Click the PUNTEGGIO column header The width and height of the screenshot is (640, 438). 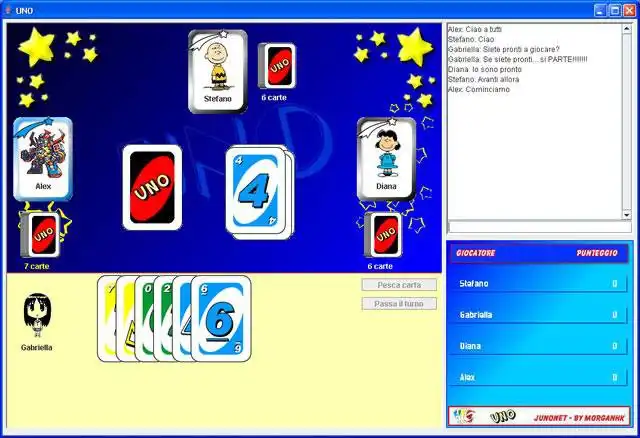(597, 253)
